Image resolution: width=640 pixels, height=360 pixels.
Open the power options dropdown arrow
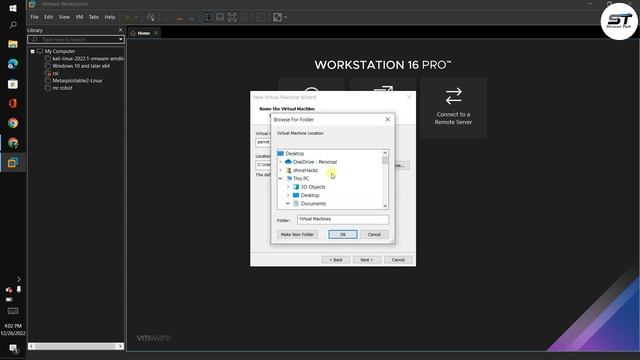(x=136, y=17)
